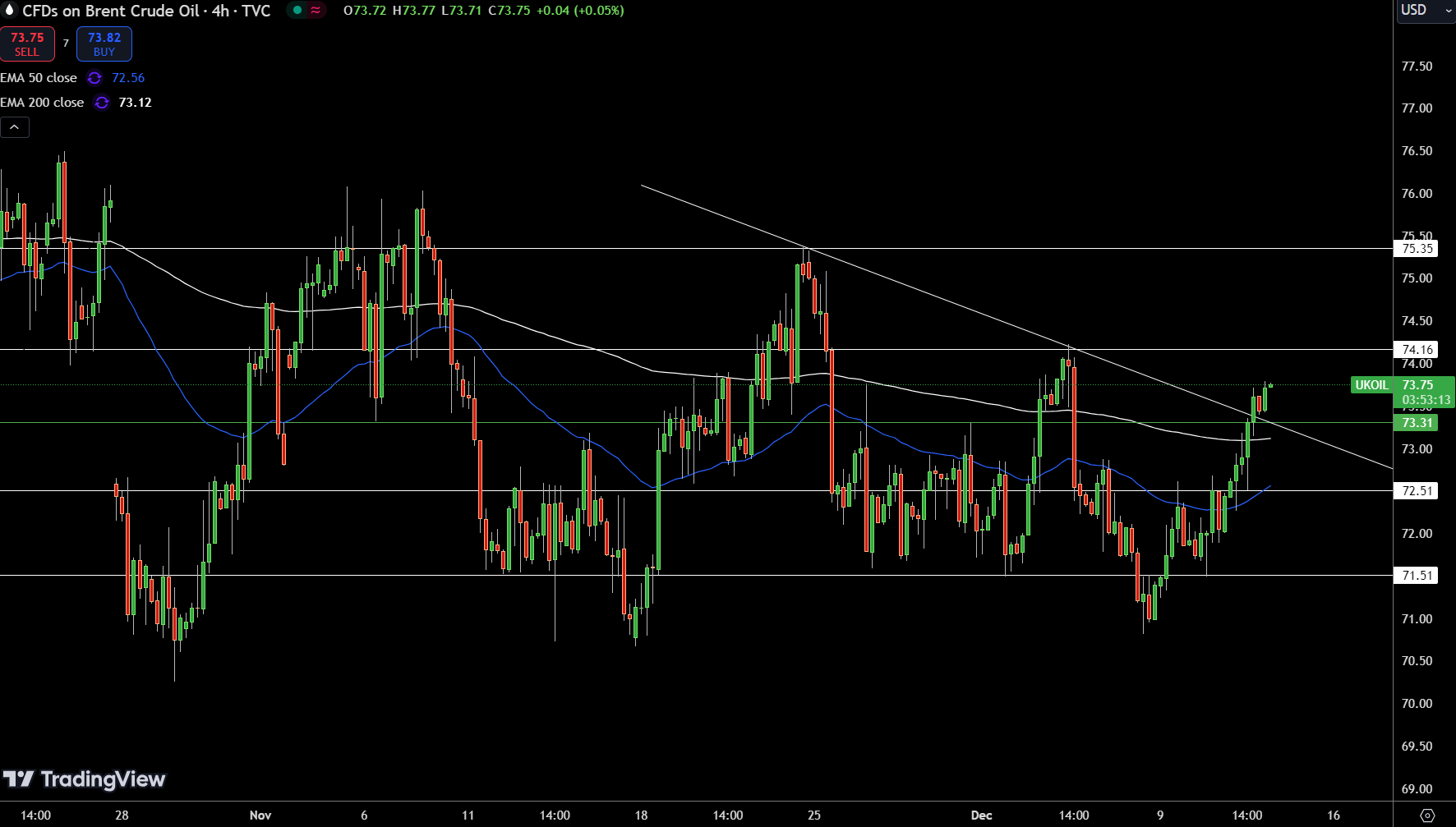Click the countdown timer 03:53:13
The width and height of the screenshot is (1456, 827).
1426,401
